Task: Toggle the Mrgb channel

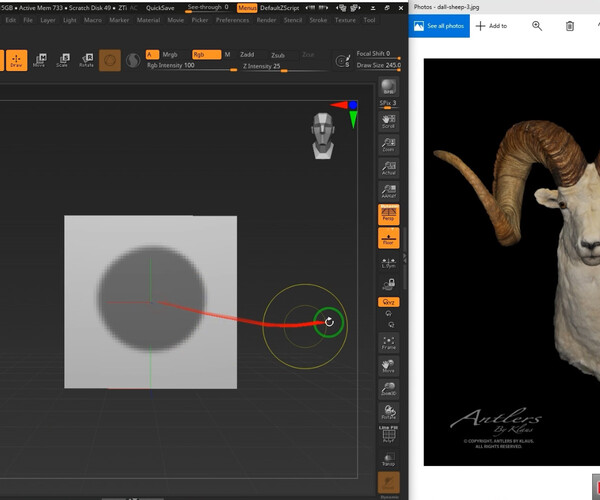Action: [170, 55]
